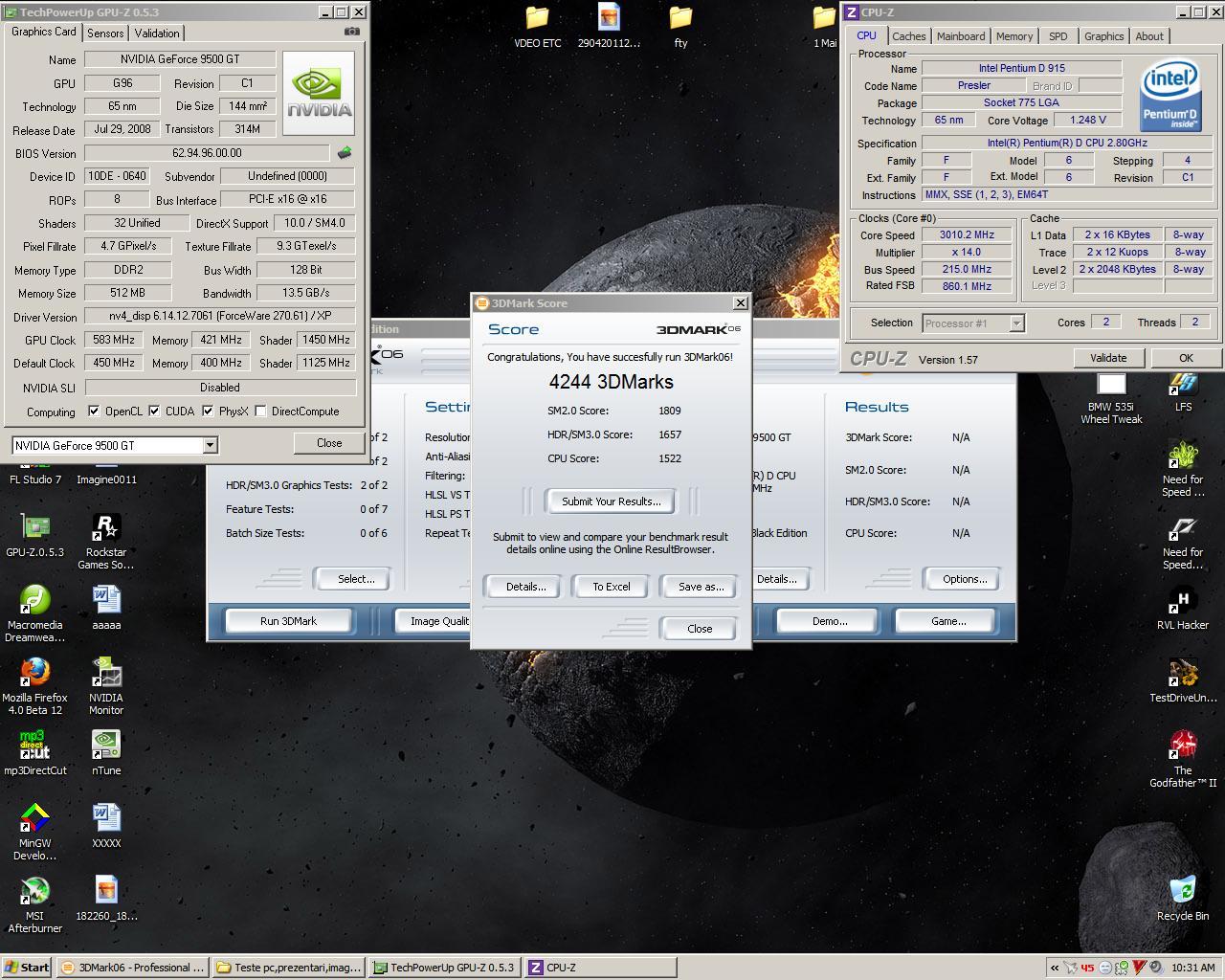The width and height of the screenshot is (1225, 980).
Task: Toggle the DirectCompute checkbox in GPU-Z
Action: tap(260, 411)
